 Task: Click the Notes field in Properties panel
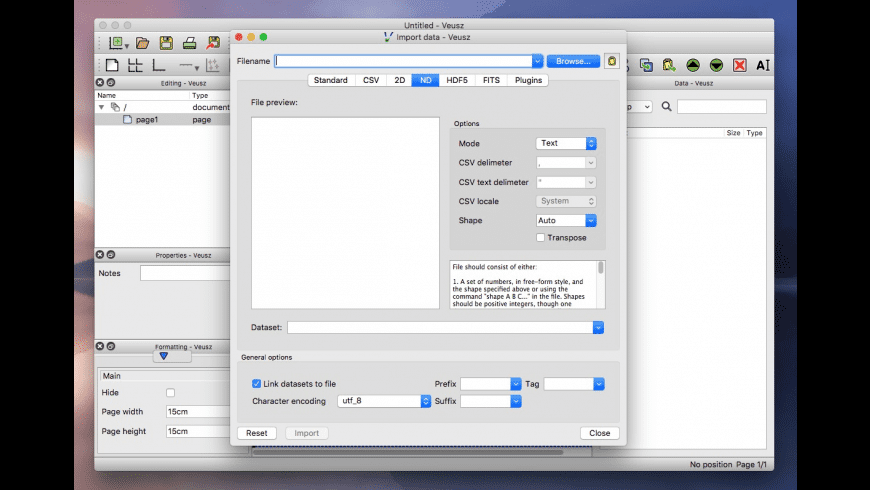click(185, 273)
